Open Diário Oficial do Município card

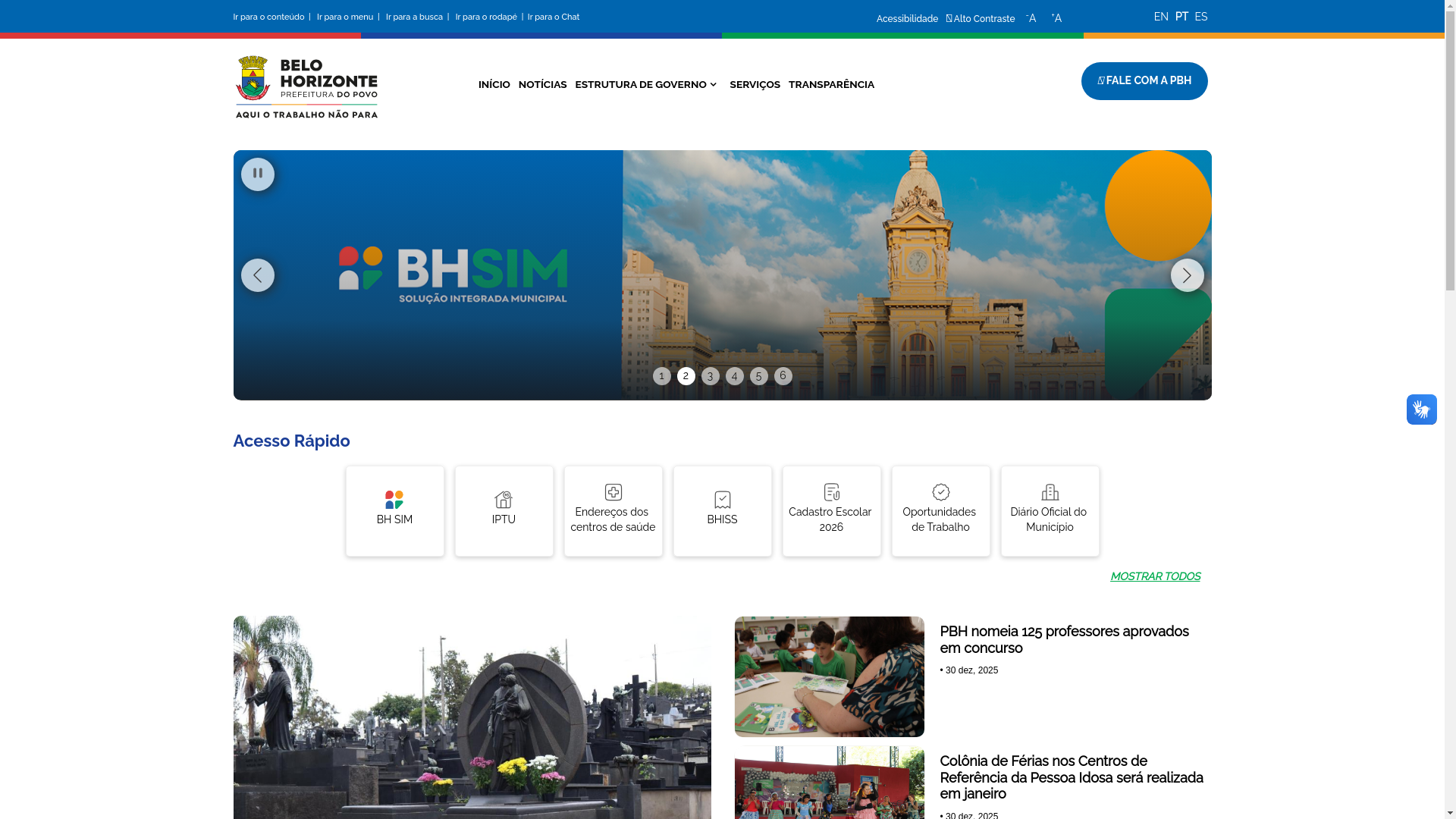(x=1050, y=511)
